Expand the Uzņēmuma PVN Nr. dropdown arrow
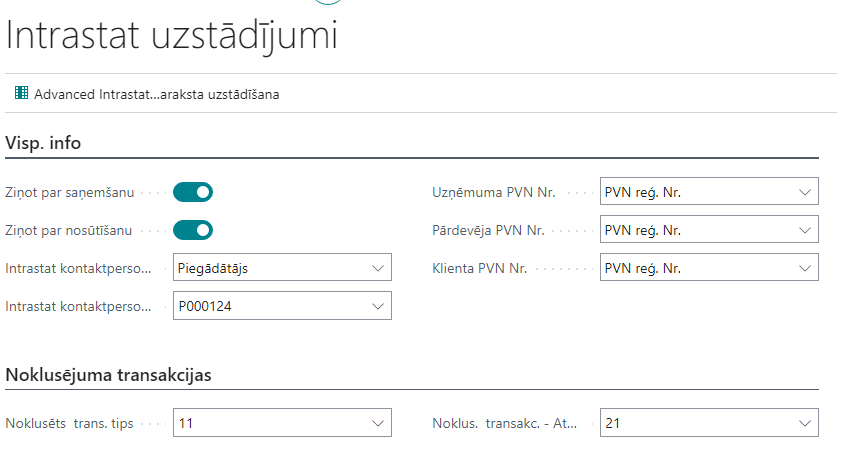Screen dimensions: 851x454 [804, 192]
